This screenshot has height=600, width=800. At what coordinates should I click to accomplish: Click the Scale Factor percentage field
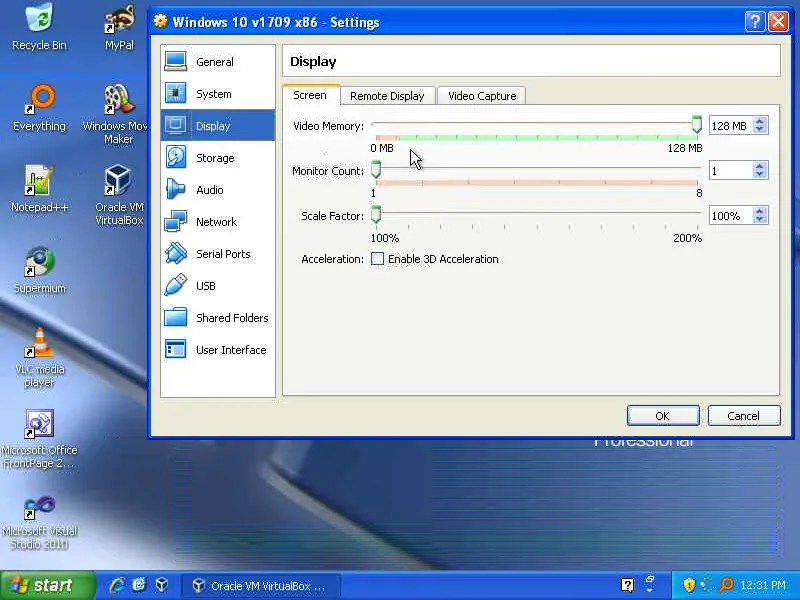[x=731, y=215]
